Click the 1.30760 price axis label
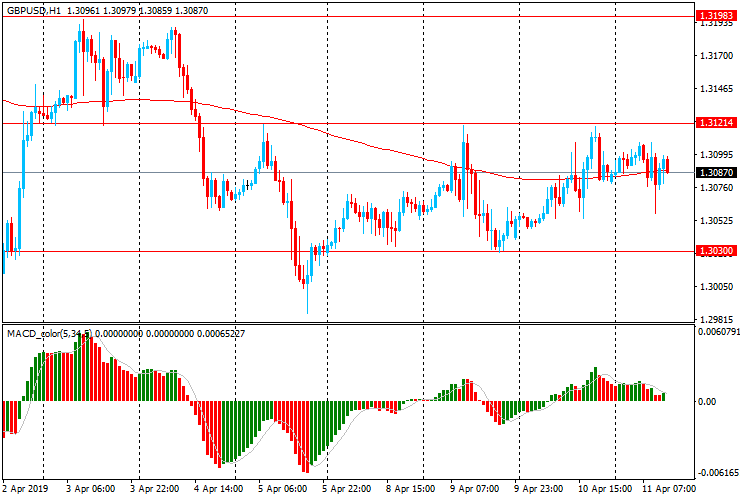 716,188
